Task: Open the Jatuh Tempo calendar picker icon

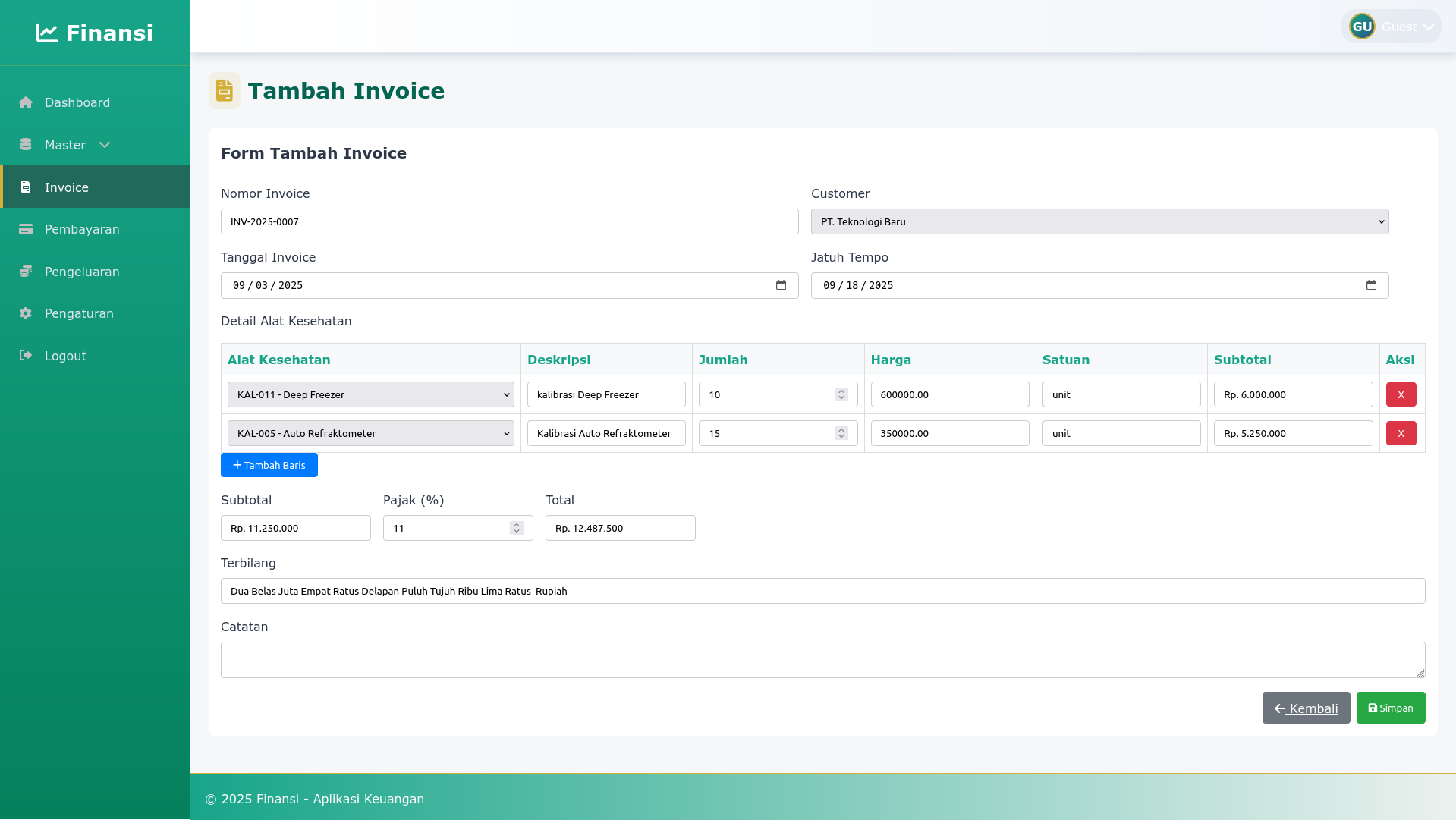Action: pos(1371,285)
